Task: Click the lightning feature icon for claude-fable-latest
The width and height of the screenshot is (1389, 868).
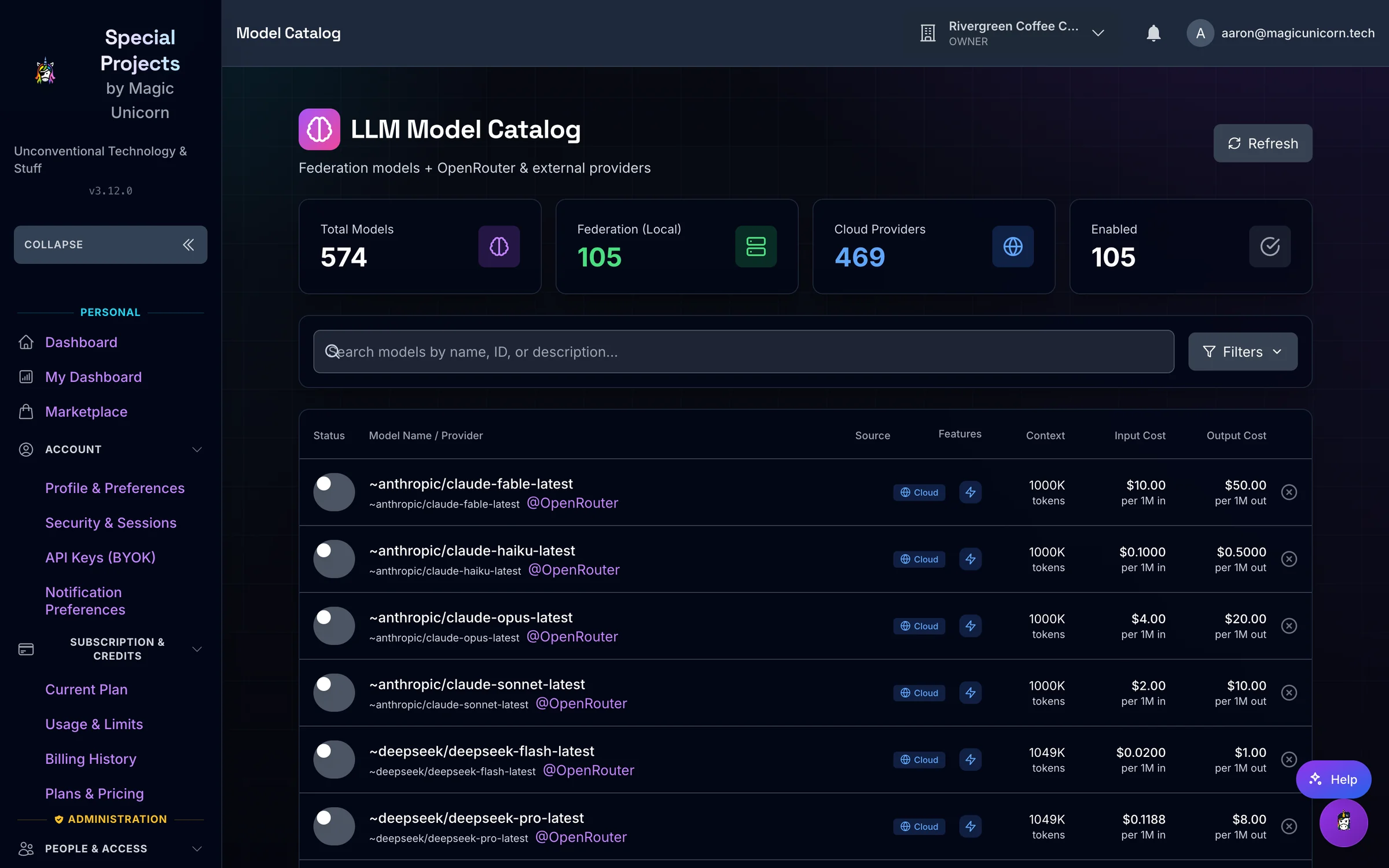Action: pyautogui.click(x=971, y=492)
